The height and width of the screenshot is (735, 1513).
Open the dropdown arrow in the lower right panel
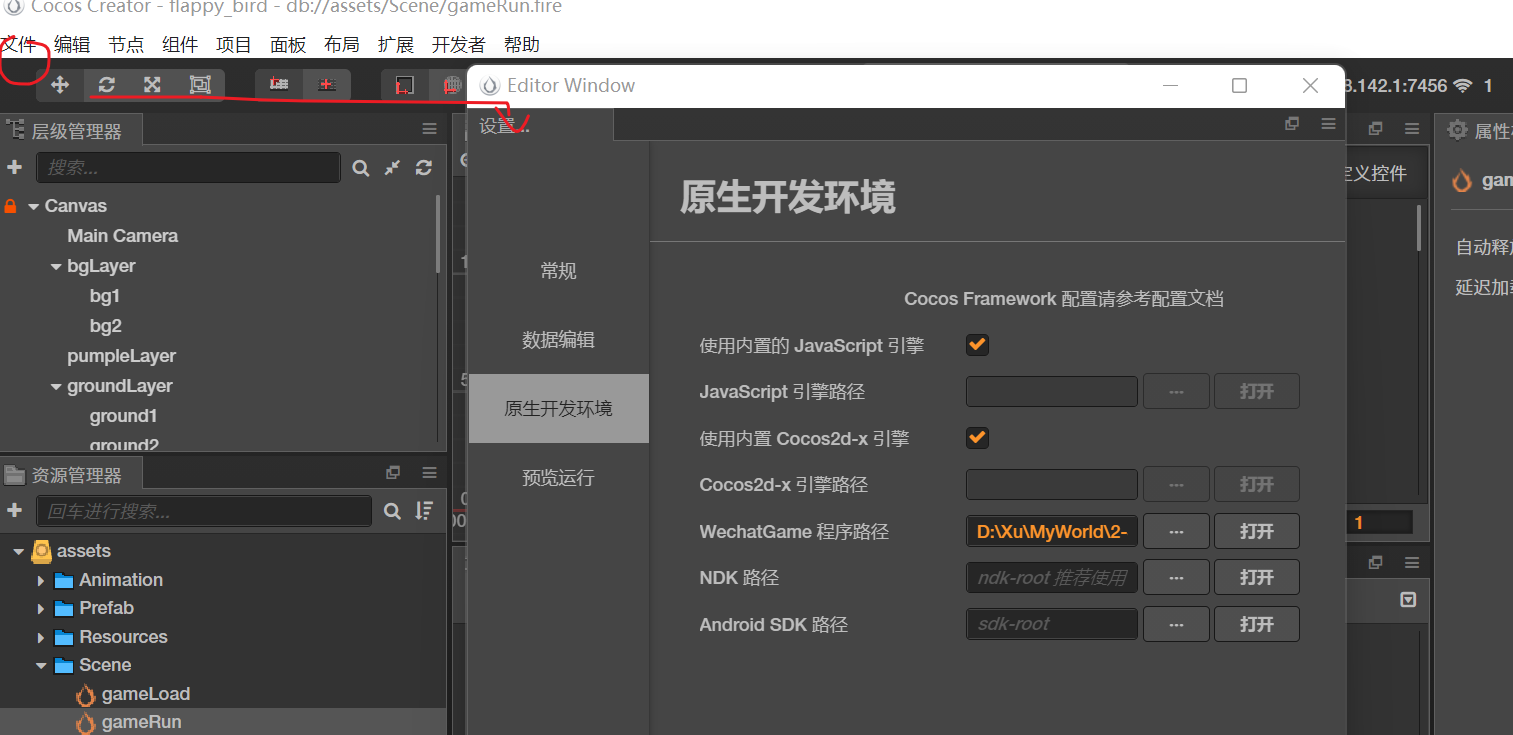coord(1408,600)
